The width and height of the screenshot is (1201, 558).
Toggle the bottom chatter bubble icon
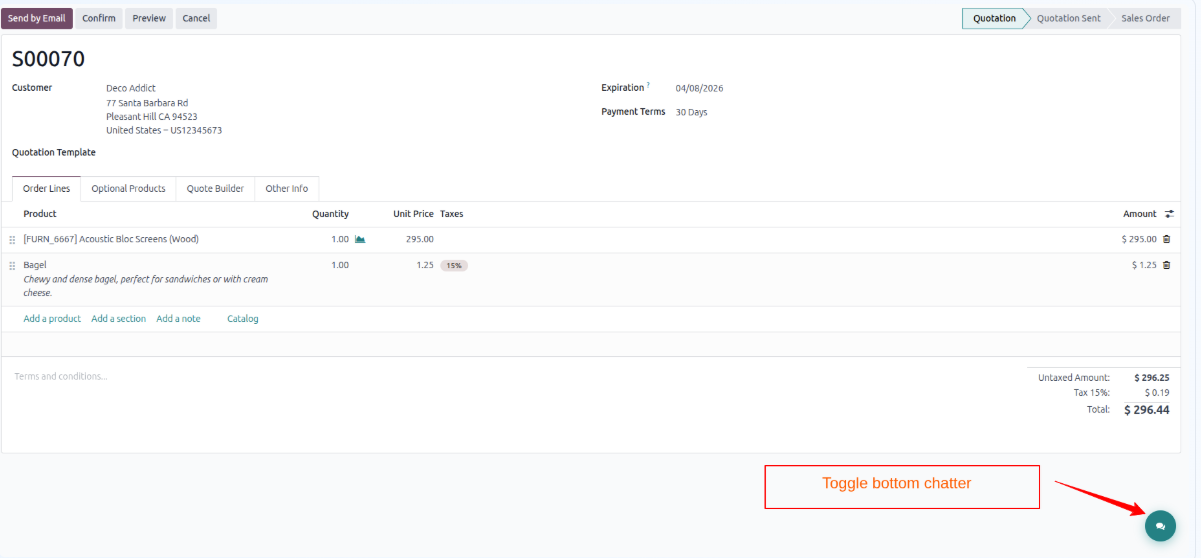(x=1160, y=525)
